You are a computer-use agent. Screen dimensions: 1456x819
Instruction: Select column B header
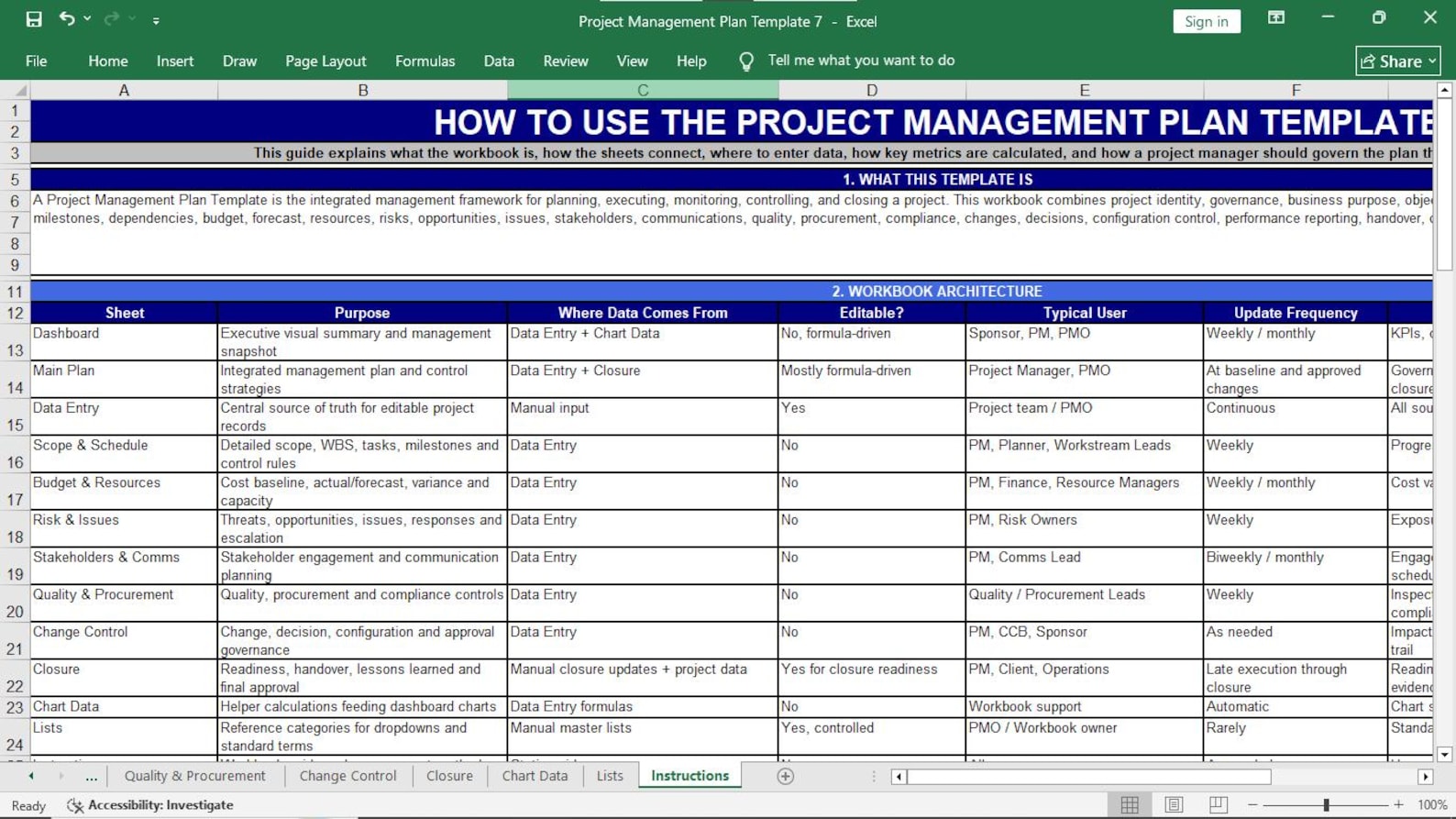(362, 90)
